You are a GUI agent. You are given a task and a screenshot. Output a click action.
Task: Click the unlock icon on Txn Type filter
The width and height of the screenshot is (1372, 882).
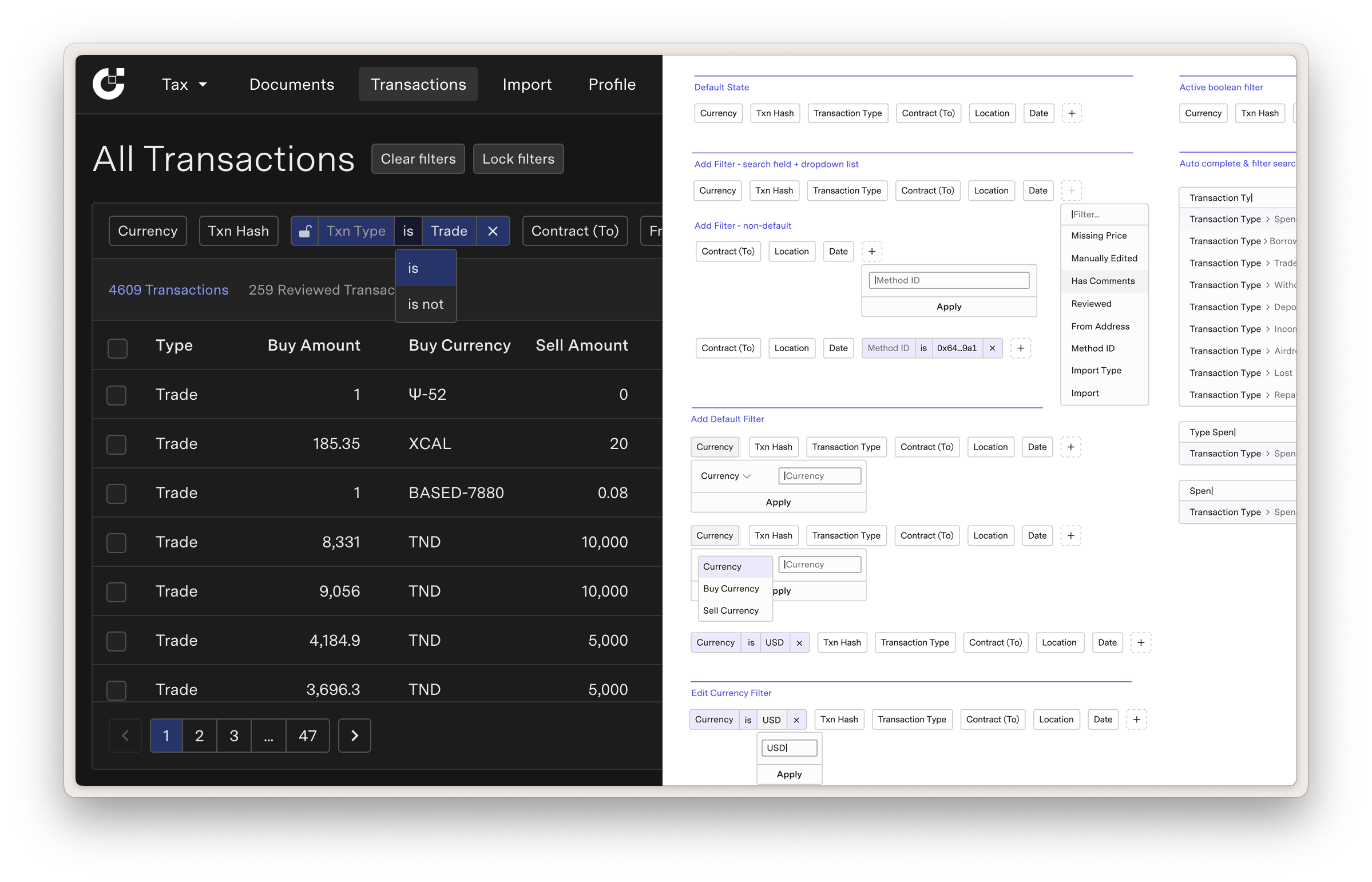[x=305, y=232]
